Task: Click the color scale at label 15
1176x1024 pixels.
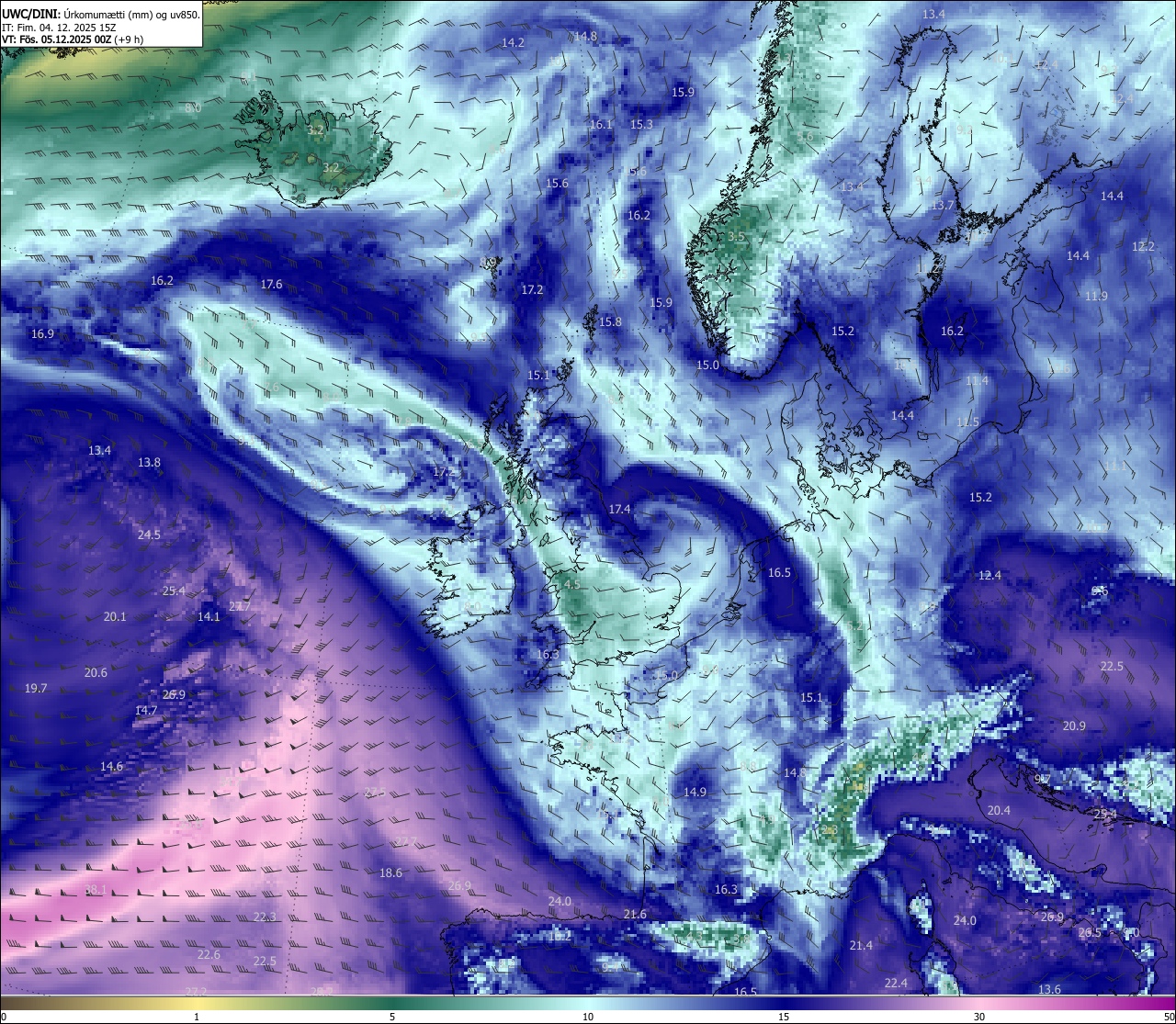Action: 784,1017
